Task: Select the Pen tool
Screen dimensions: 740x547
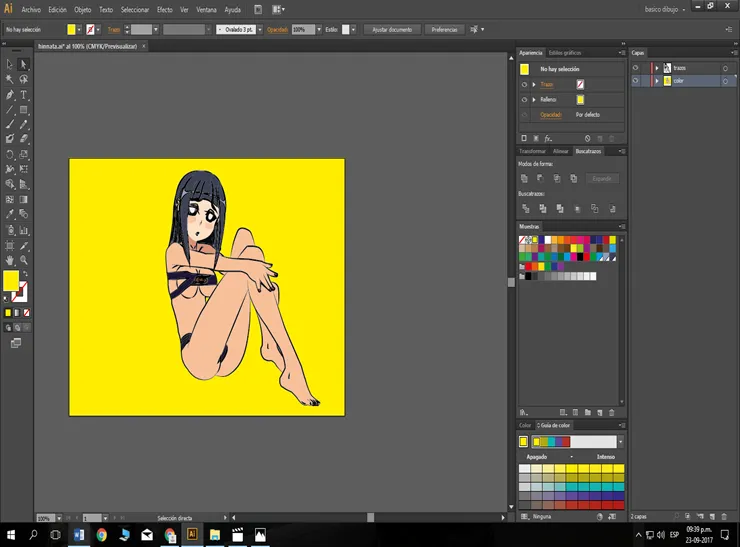Action: coord(9,94)
